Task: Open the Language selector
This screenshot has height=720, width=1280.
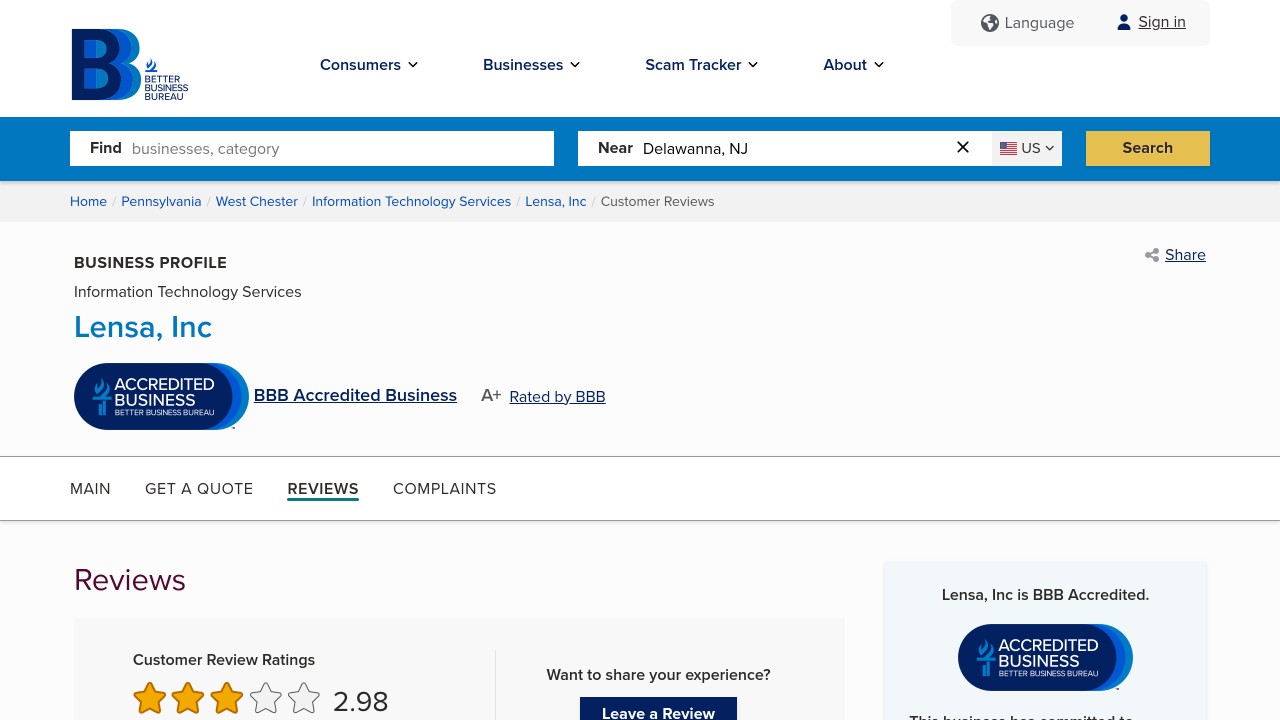Action: tap(1028, 23)
